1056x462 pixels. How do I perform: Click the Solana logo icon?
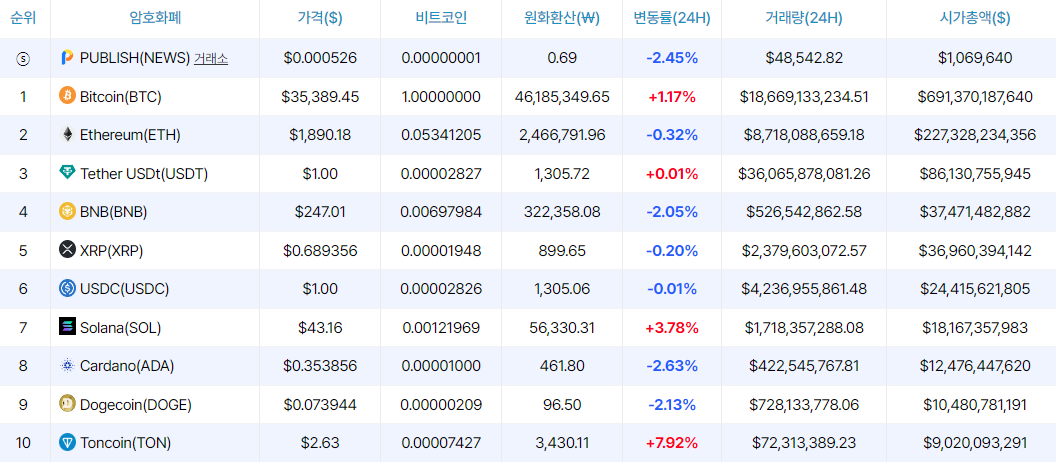(x=67, y=327)
